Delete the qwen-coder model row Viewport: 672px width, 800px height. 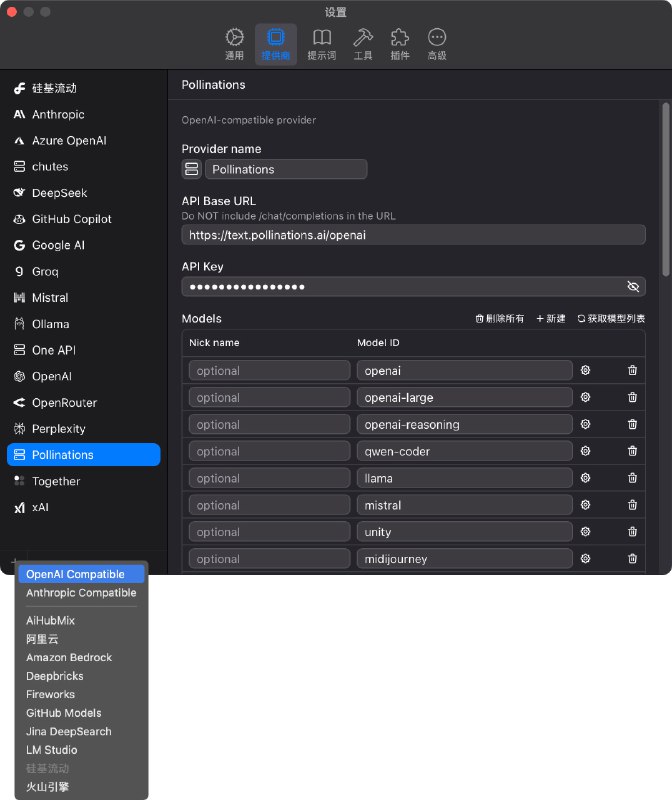pos(632,451)
